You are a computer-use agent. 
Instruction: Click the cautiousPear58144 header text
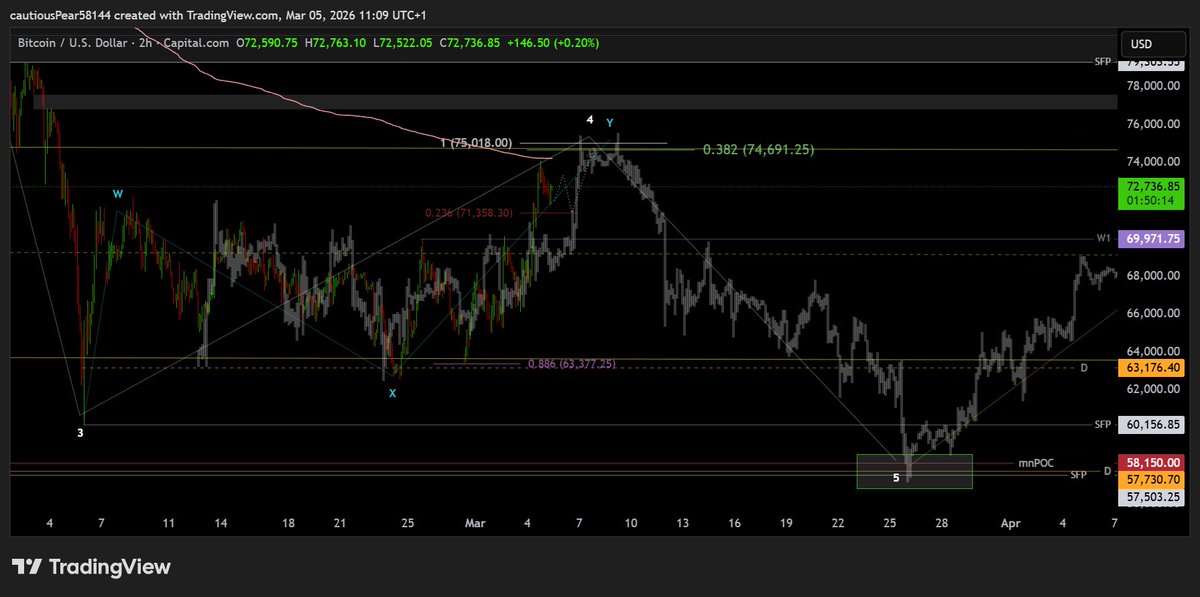61,17
